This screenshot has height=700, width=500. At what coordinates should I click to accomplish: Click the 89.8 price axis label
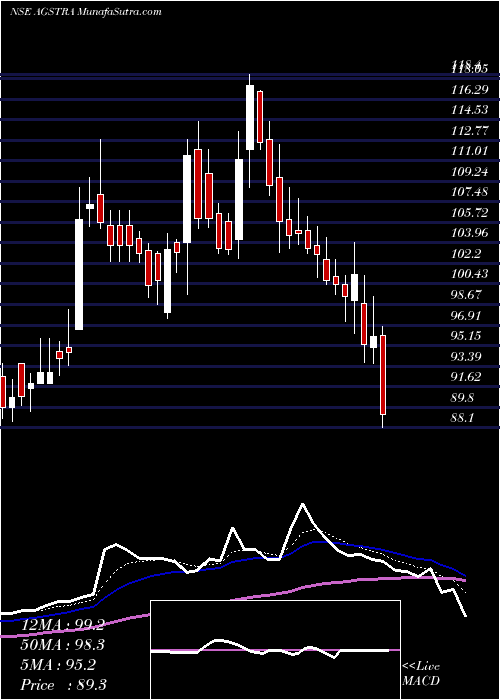(x=464, y=397)
